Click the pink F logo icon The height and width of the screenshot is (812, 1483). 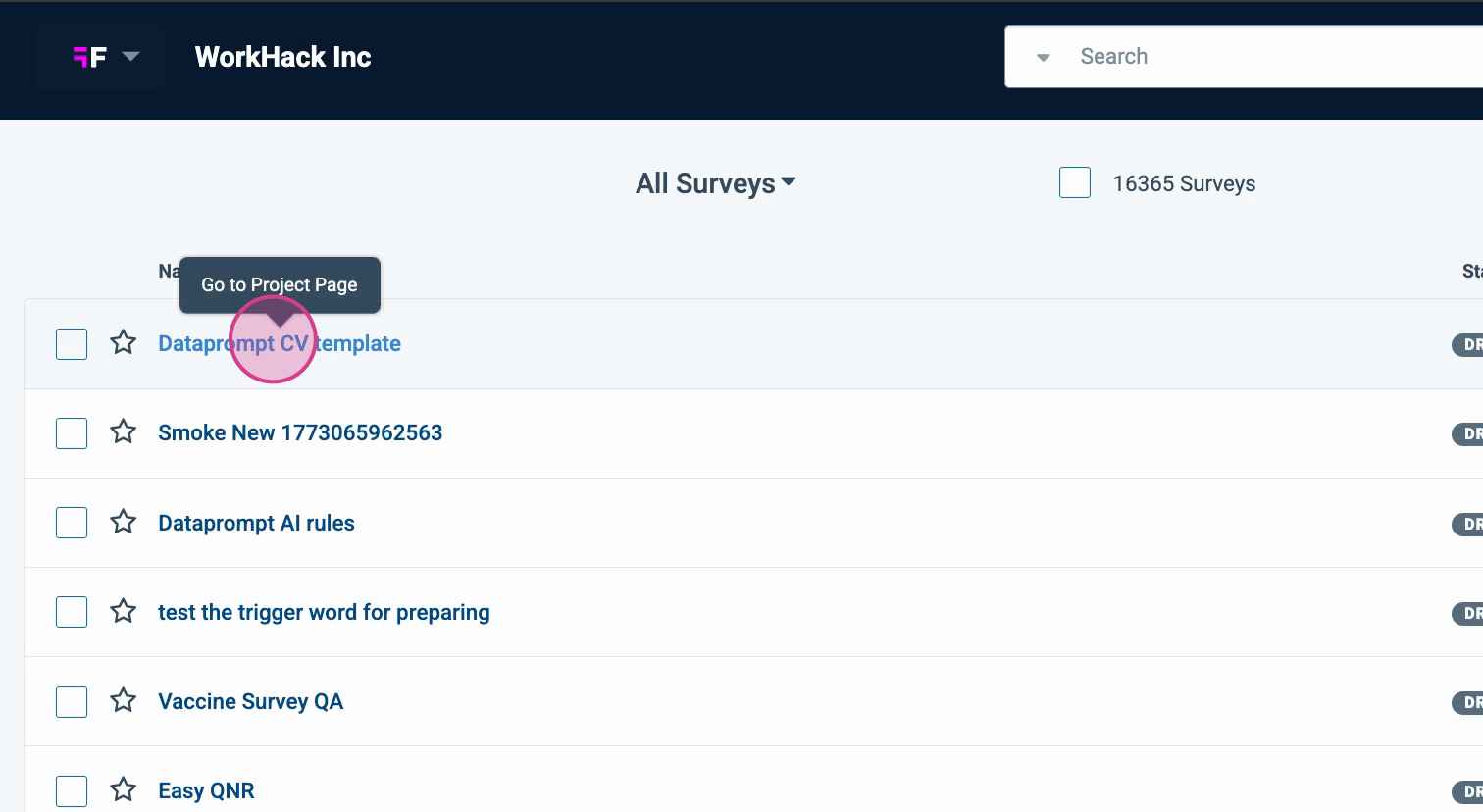tap(89, 57)
